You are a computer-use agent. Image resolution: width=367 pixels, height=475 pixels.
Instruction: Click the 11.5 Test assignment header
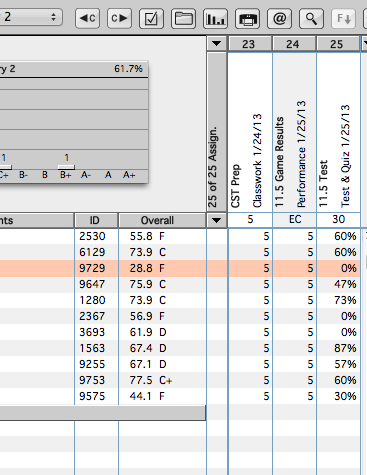click(x=338, y=132)
